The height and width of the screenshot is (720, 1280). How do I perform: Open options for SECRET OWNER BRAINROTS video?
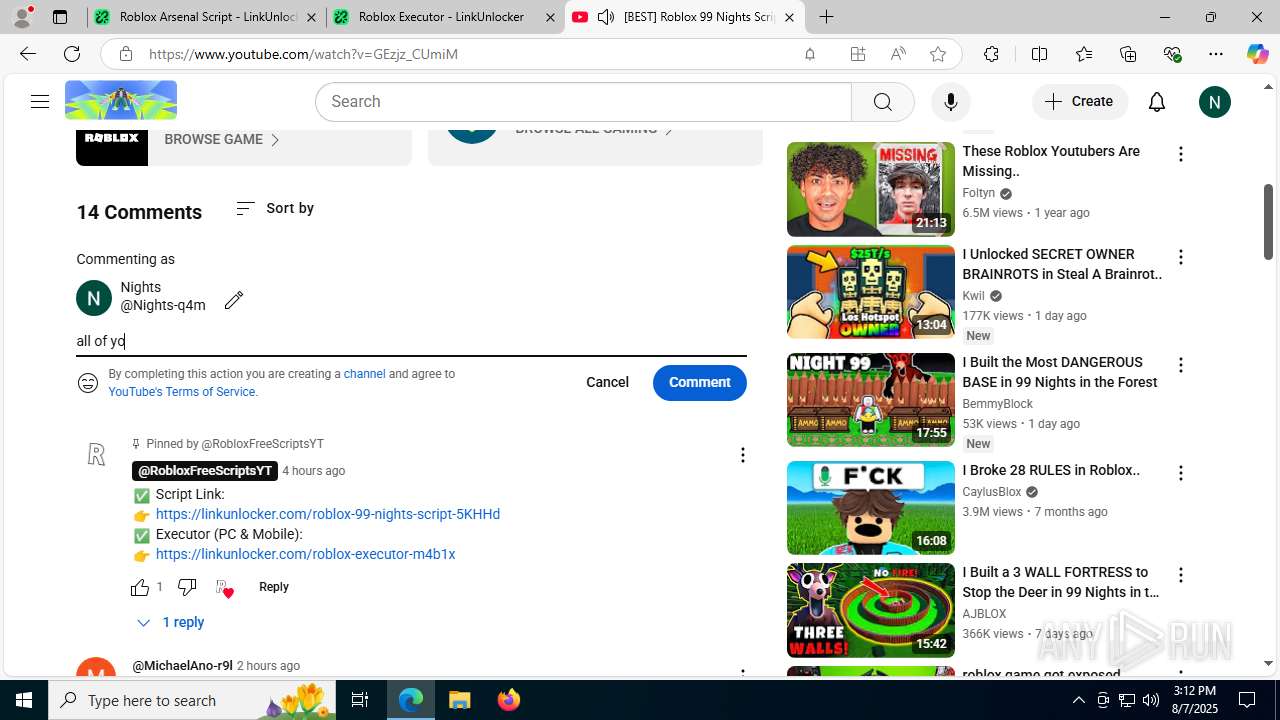[1181, 257]
